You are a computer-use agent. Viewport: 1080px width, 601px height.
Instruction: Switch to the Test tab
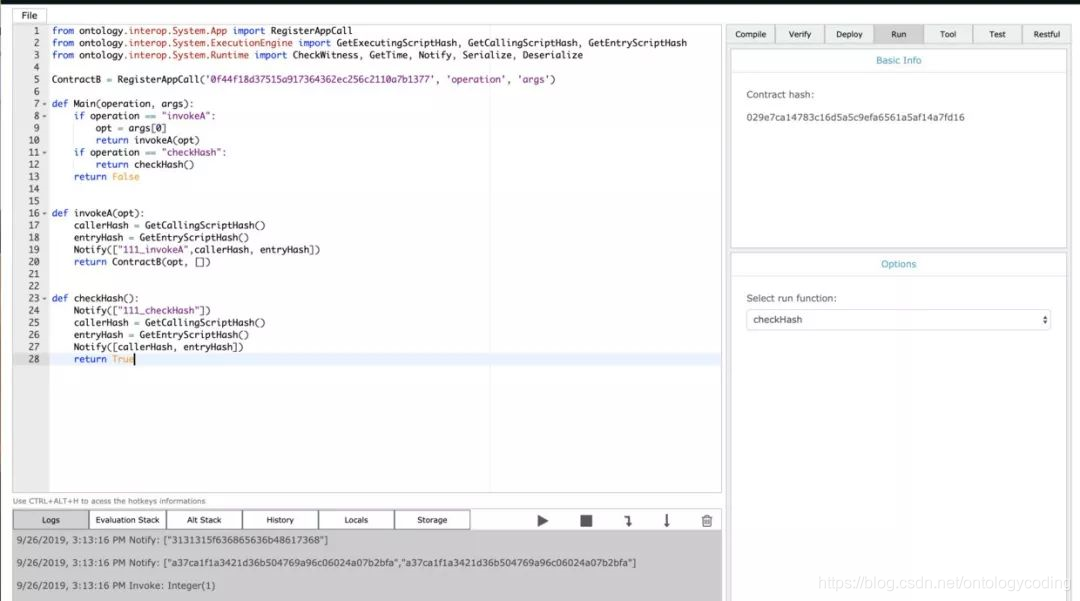(997, 34)
